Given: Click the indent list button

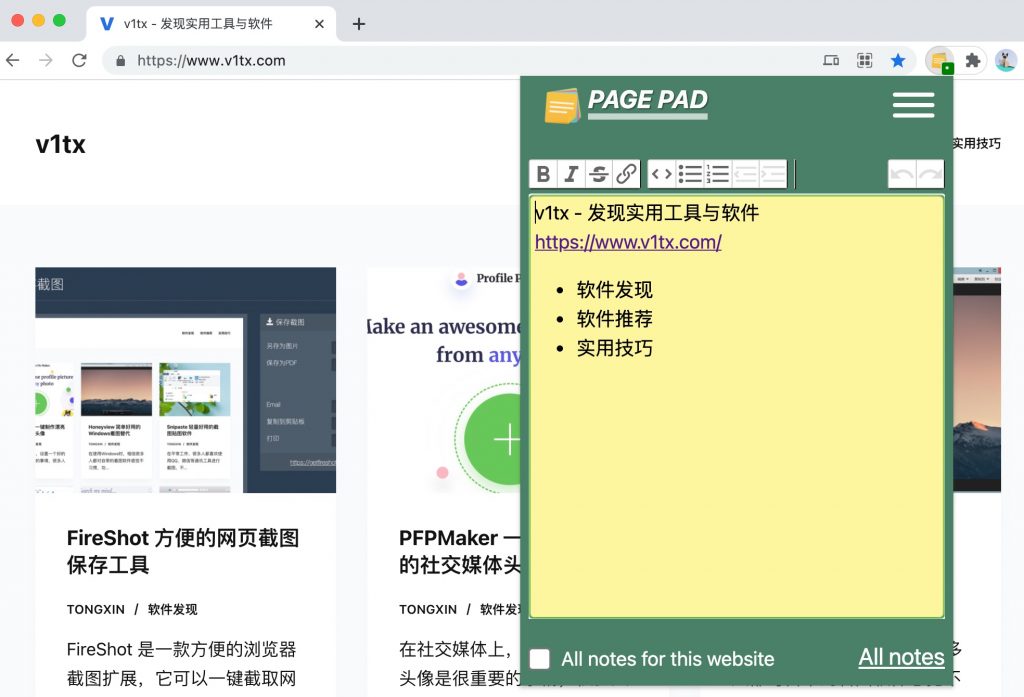Looking at the screenshot, I should coord(773,174).
